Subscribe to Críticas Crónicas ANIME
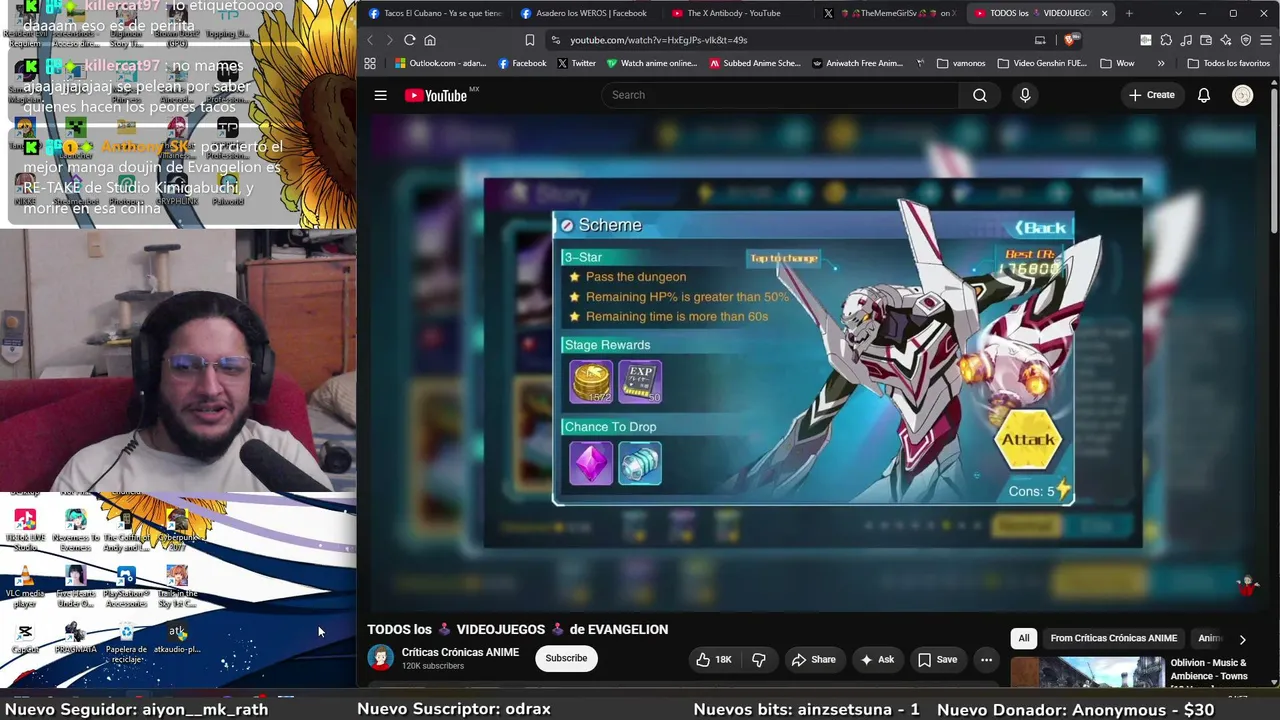 [x=566, y=658]
